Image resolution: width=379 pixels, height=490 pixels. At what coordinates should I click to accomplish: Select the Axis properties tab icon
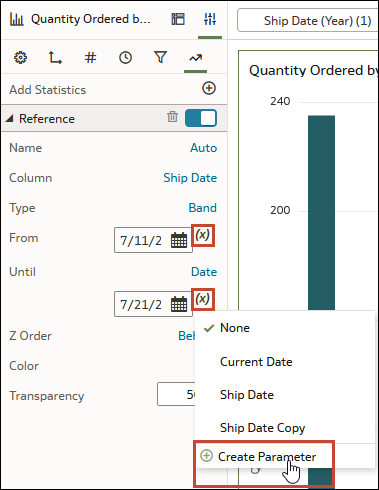point(55,58)
